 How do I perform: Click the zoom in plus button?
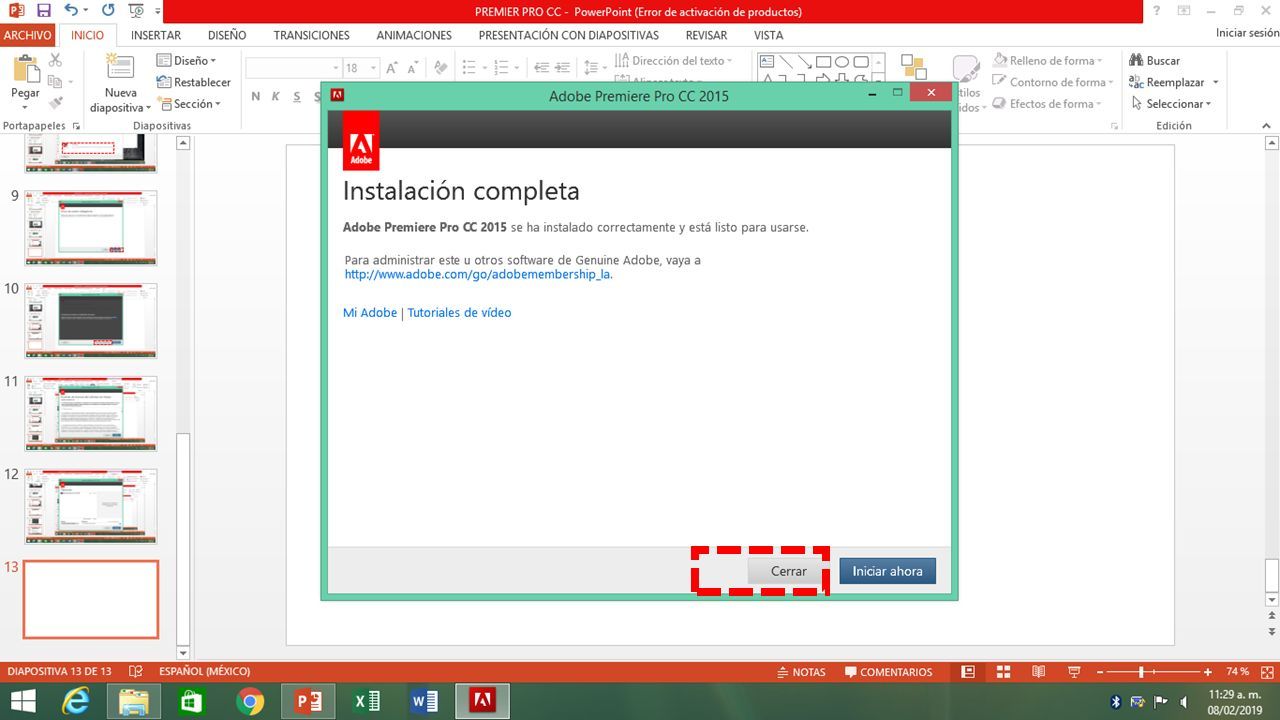[1208, 672]
